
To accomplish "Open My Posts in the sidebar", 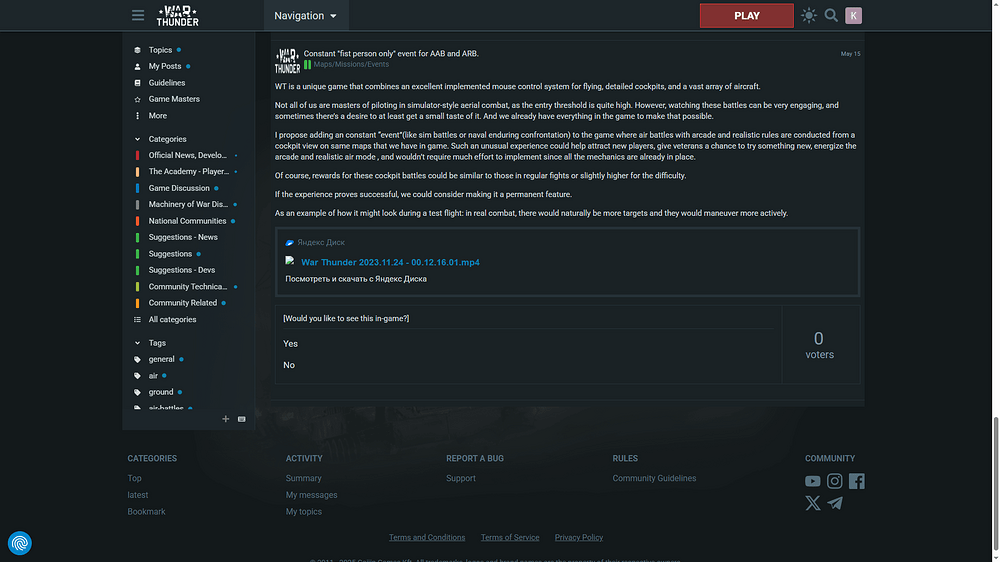I will [165, 66].
